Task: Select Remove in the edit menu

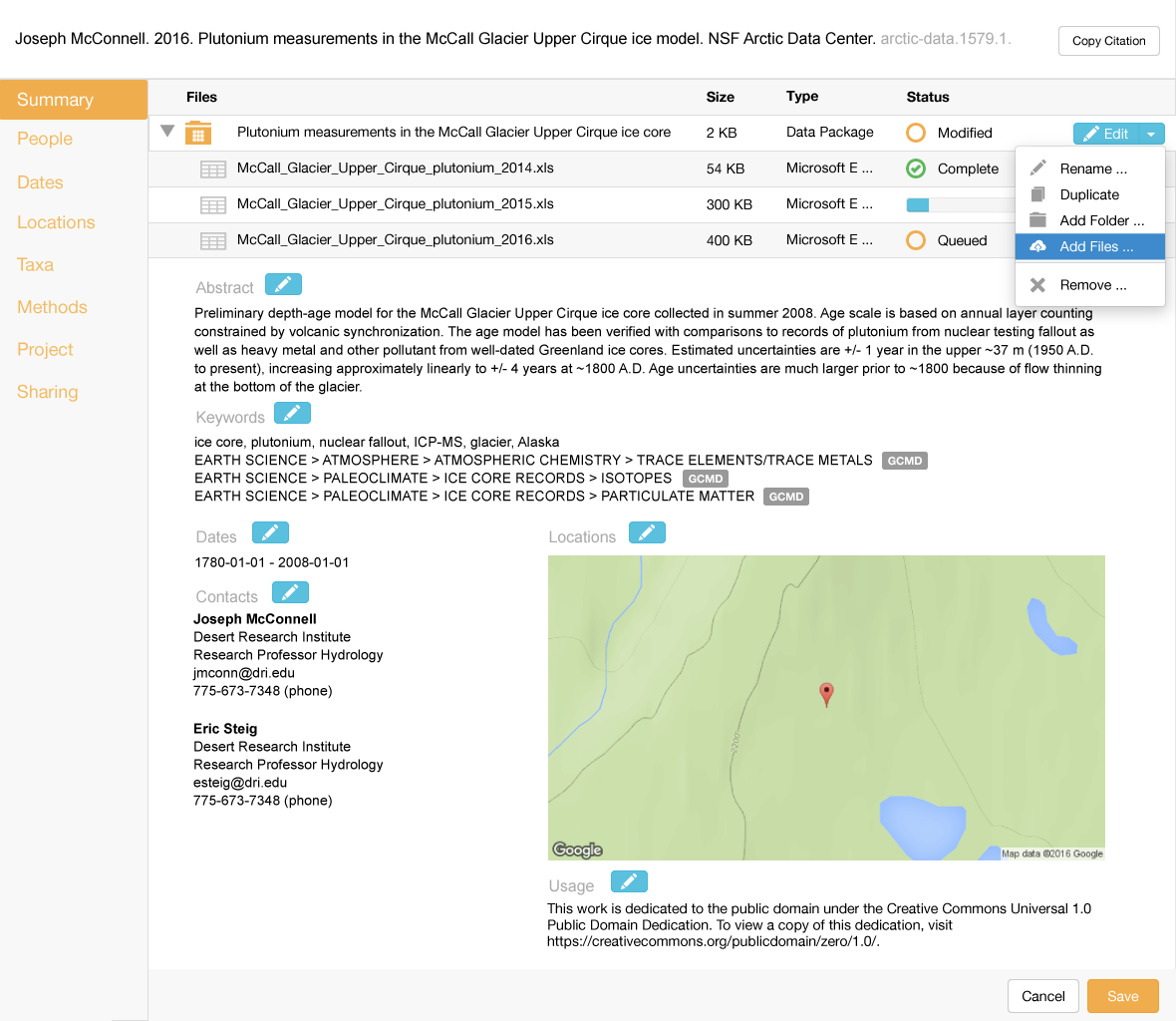Action: click(1092, 285)
